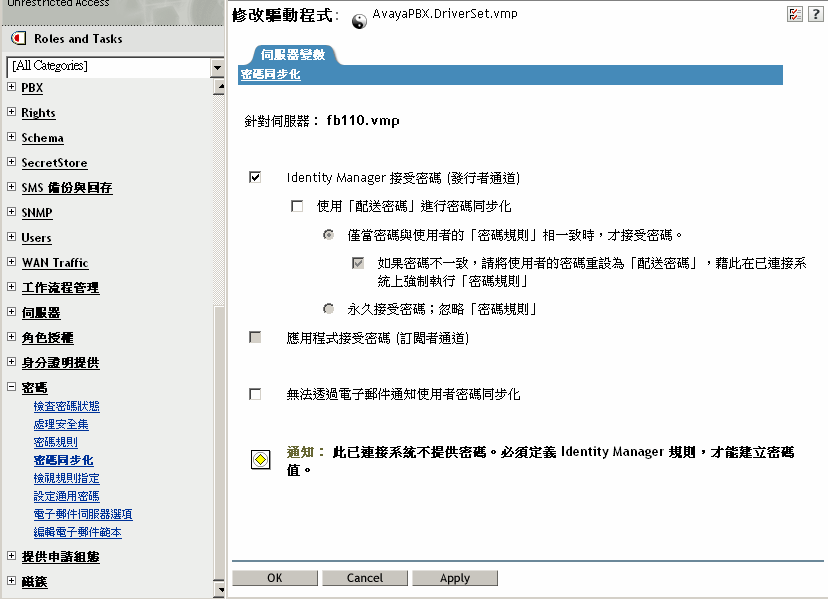Screen dimensions: 828x599
Task: Enable 無法透過電子郵件通知使用者密碼同步化
Action: click(254, 393)
